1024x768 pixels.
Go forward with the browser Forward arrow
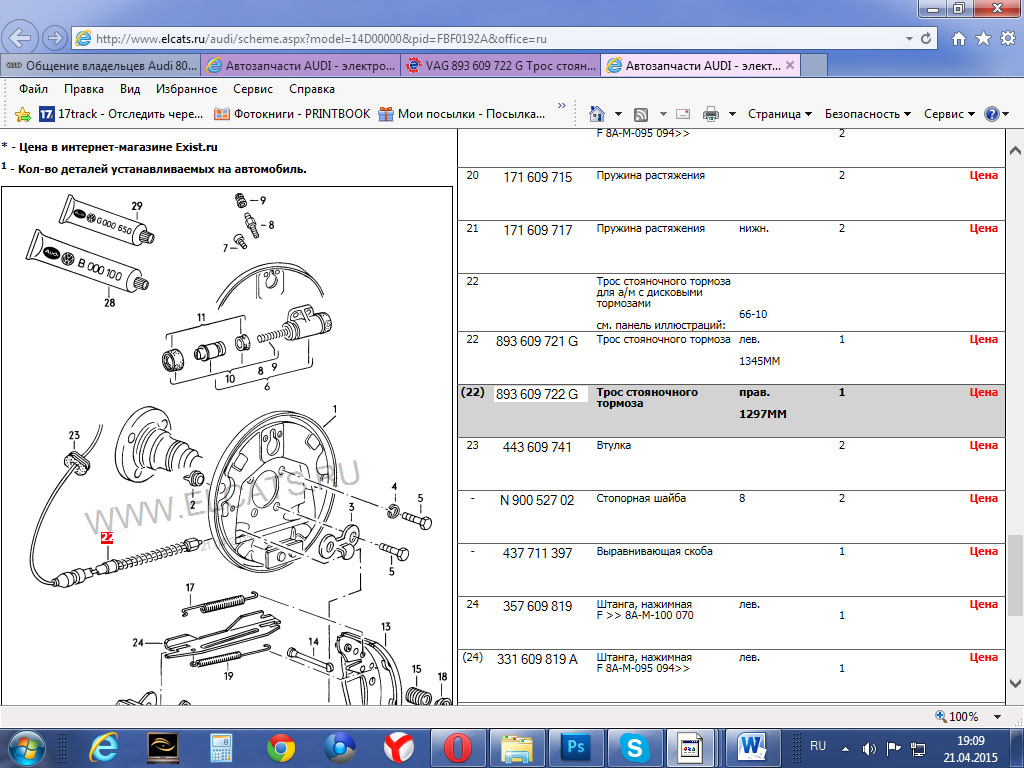click(56, 38)
